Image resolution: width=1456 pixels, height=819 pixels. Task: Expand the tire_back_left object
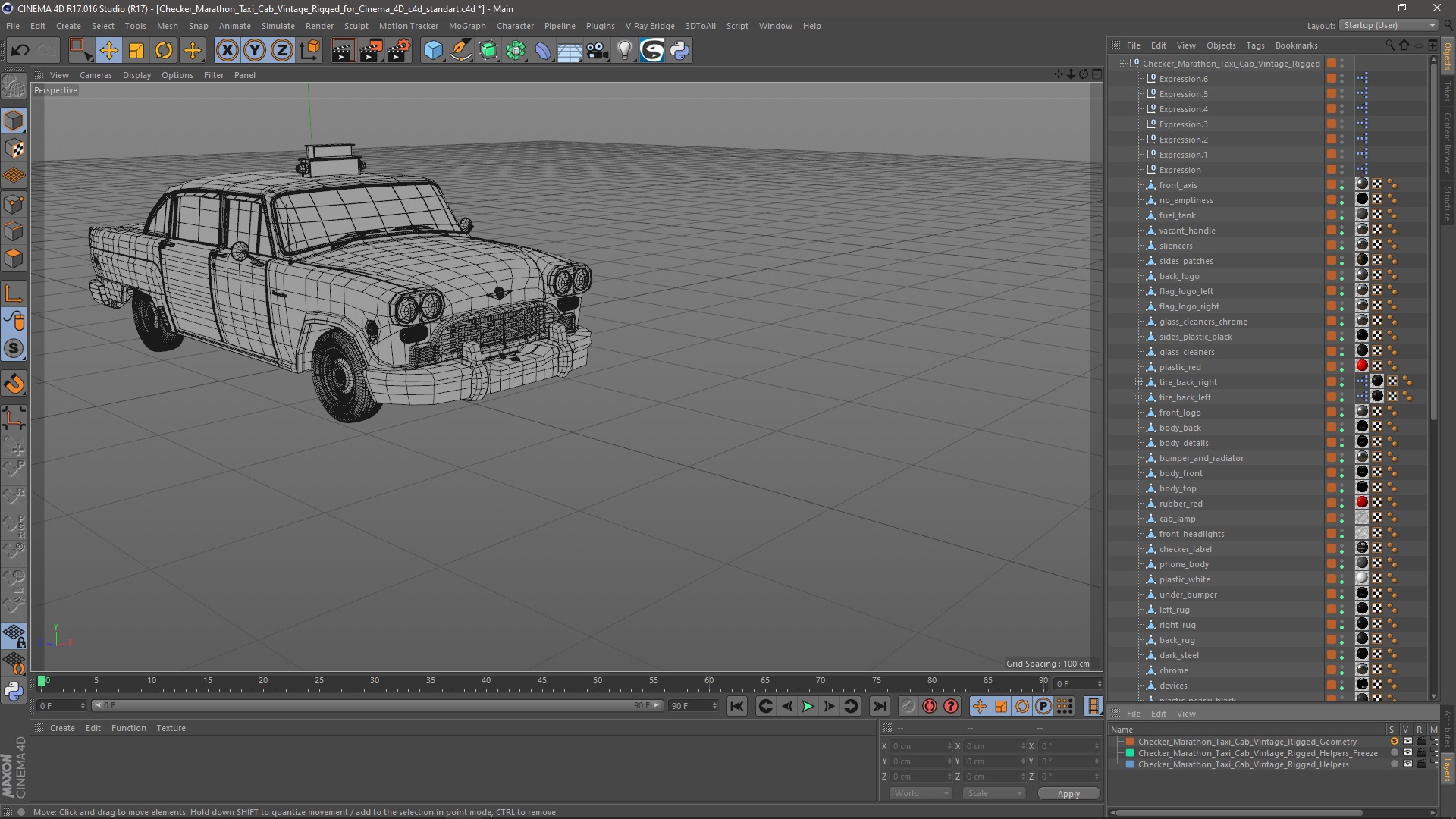(x=1138, y=397)
